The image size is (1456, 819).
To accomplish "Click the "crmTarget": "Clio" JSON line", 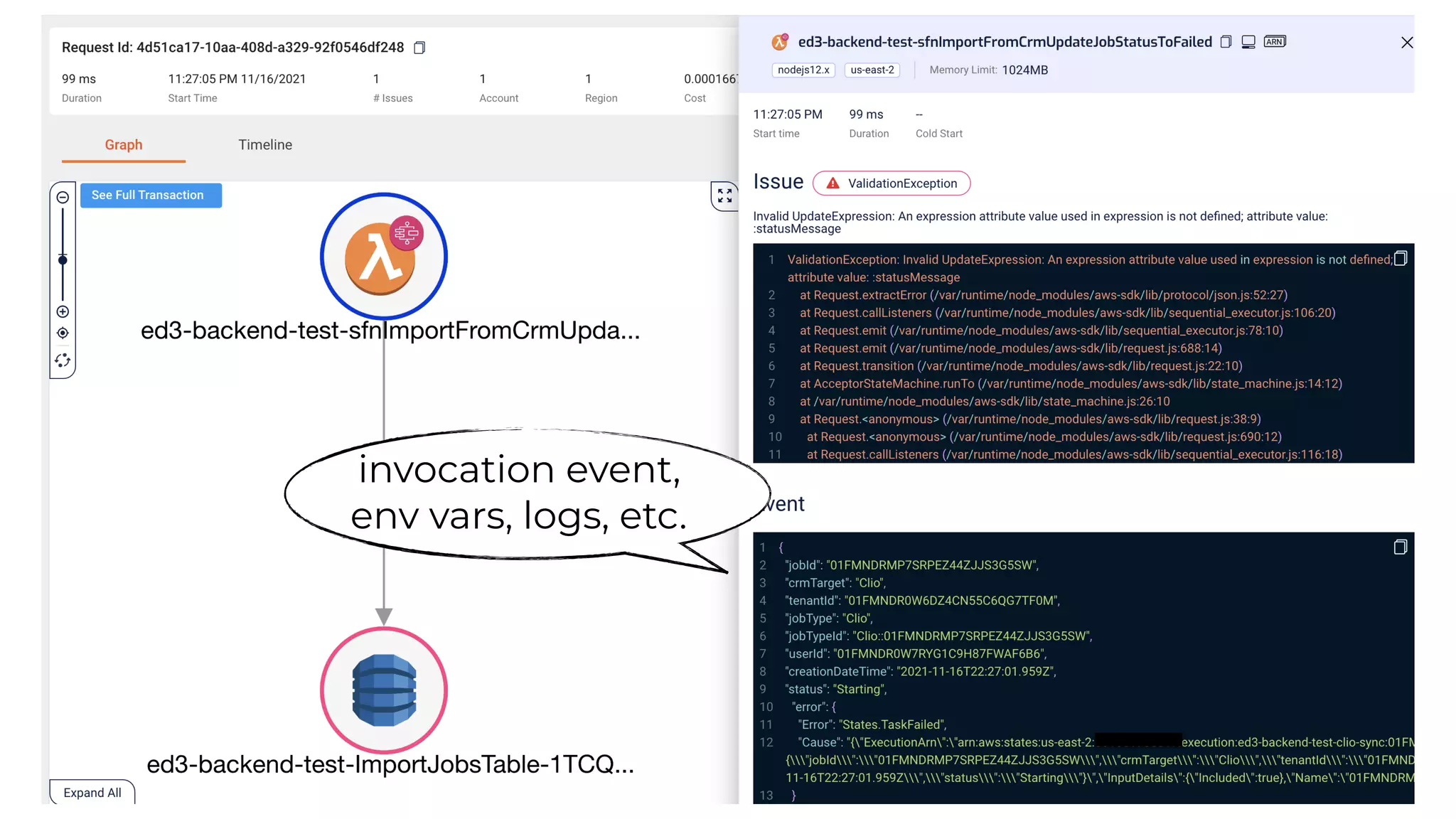I will click(835, 583).
